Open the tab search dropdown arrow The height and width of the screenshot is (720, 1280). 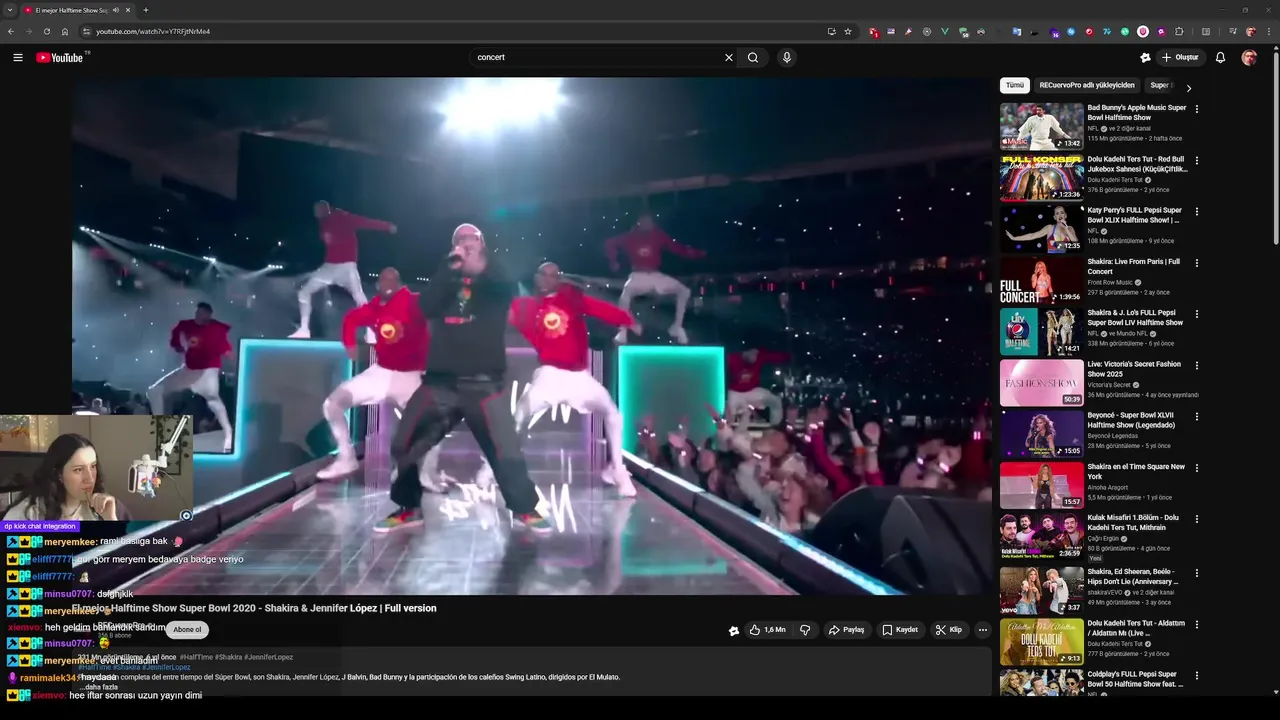point(9,10)
